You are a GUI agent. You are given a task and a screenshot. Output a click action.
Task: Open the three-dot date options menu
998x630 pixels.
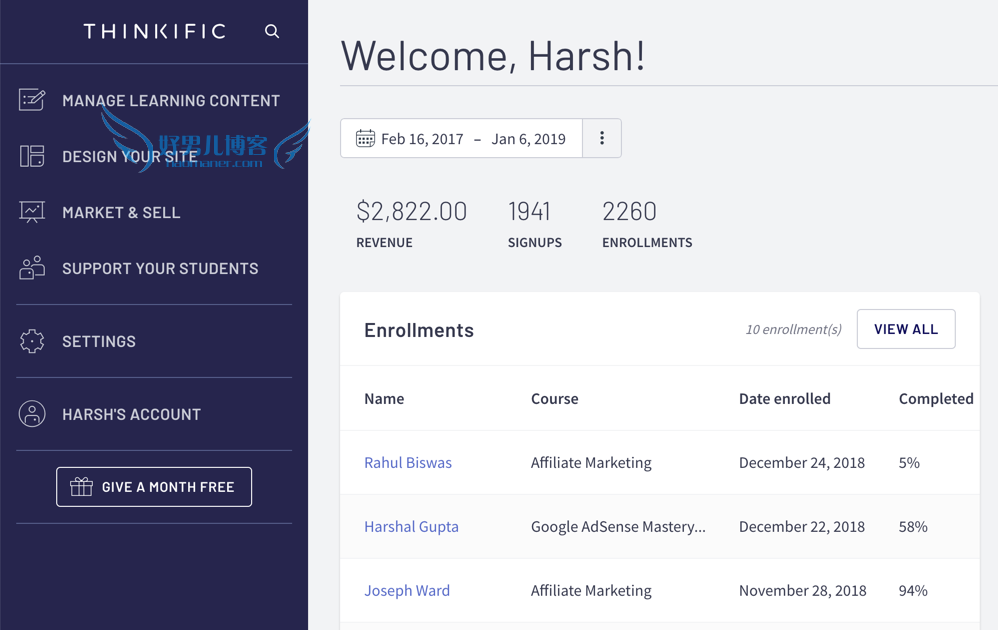[x=602, y=138]
